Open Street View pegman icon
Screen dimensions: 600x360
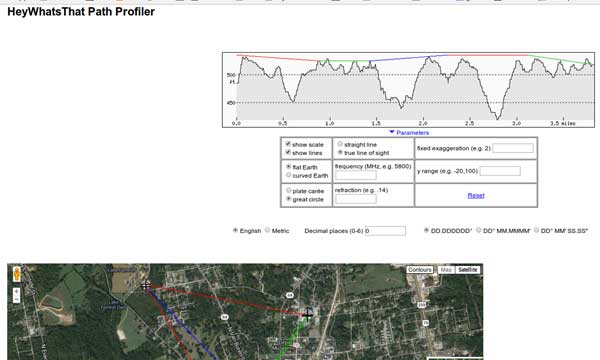pyautogui.click(x=16, y=274)
